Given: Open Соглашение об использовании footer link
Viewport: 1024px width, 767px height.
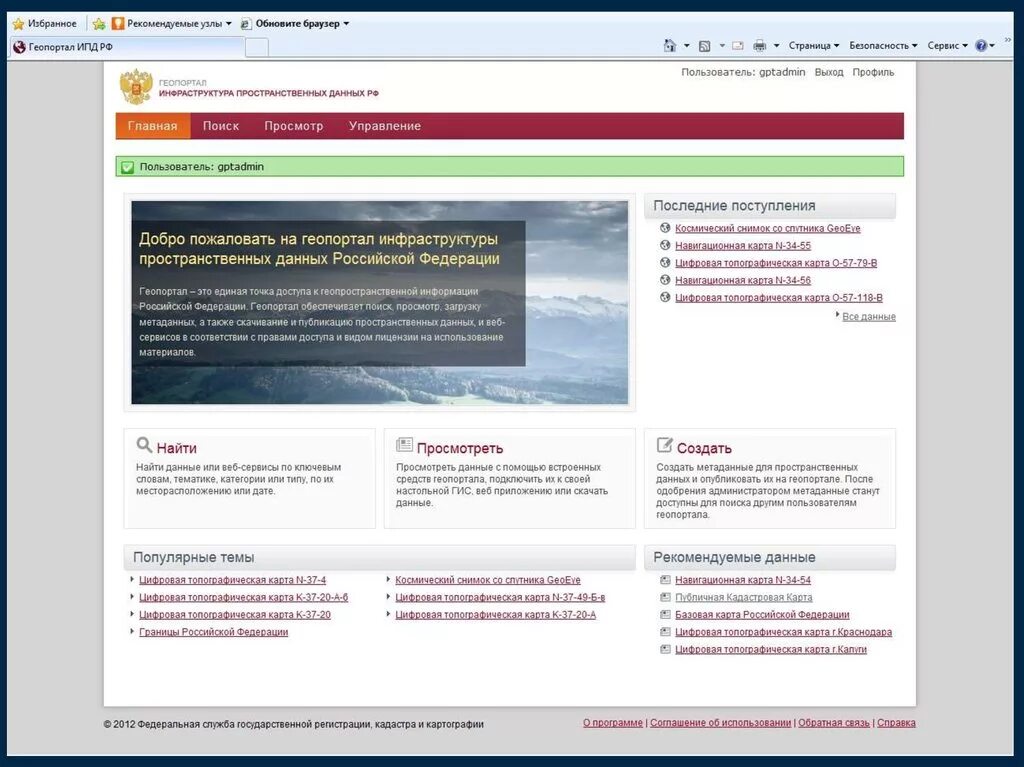Looking at the screenshot, I should click(x=720, y=723).
